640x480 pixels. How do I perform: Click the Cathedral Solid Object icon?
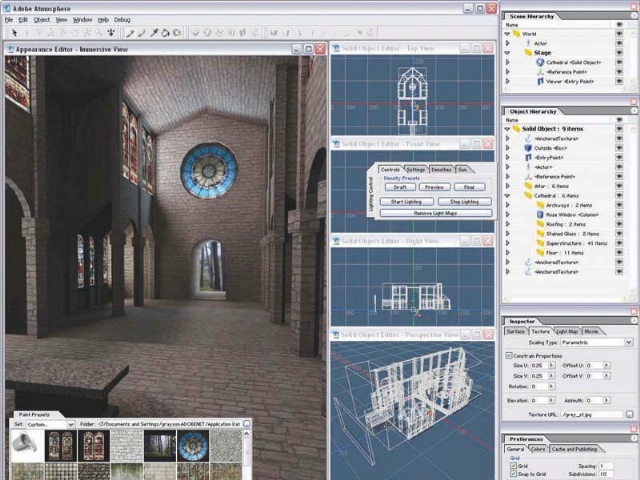[x=540, y=62]
